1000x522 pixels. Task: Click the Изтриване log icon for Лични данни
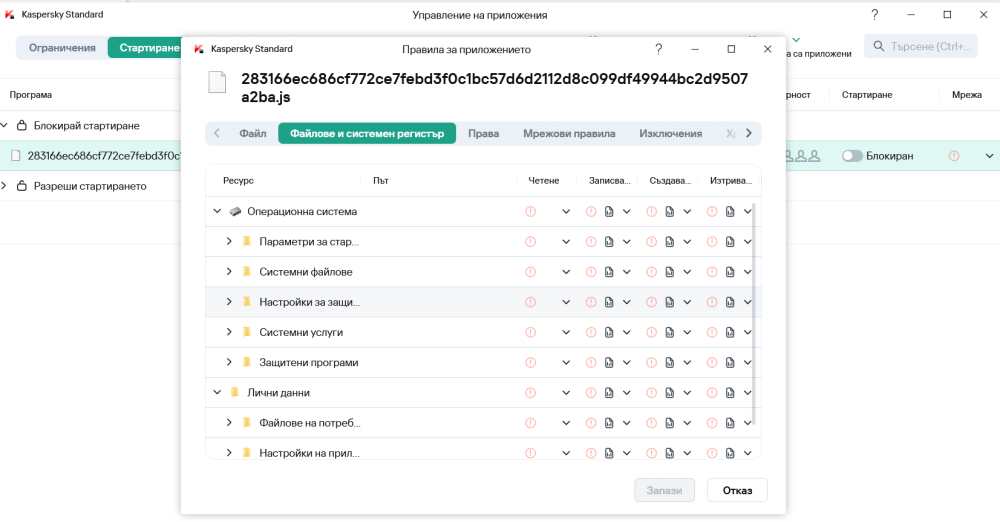click(x=730, y=392)
